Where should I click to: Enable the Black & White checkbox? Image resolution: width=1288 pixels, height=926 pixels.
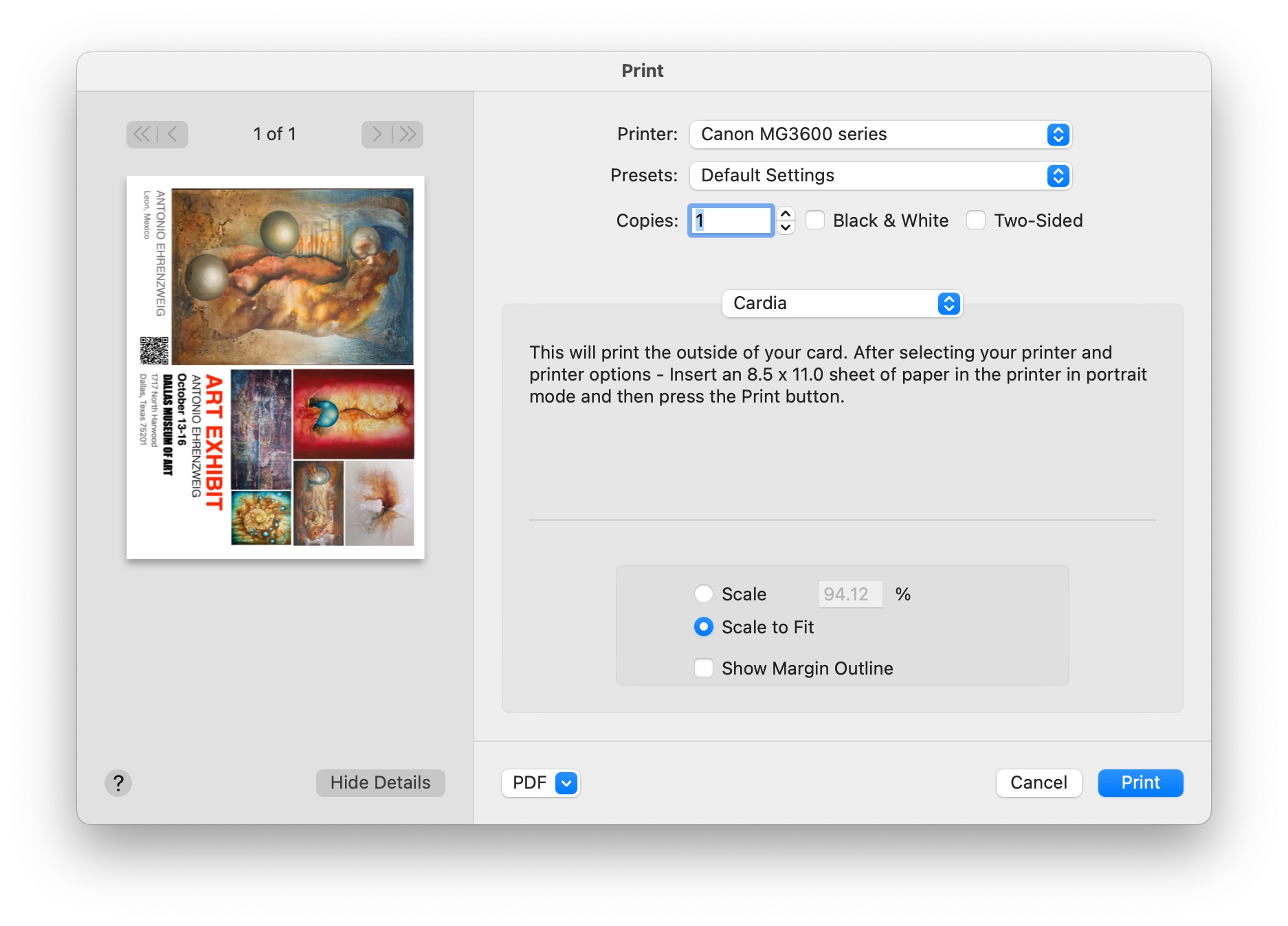(815, 220)
